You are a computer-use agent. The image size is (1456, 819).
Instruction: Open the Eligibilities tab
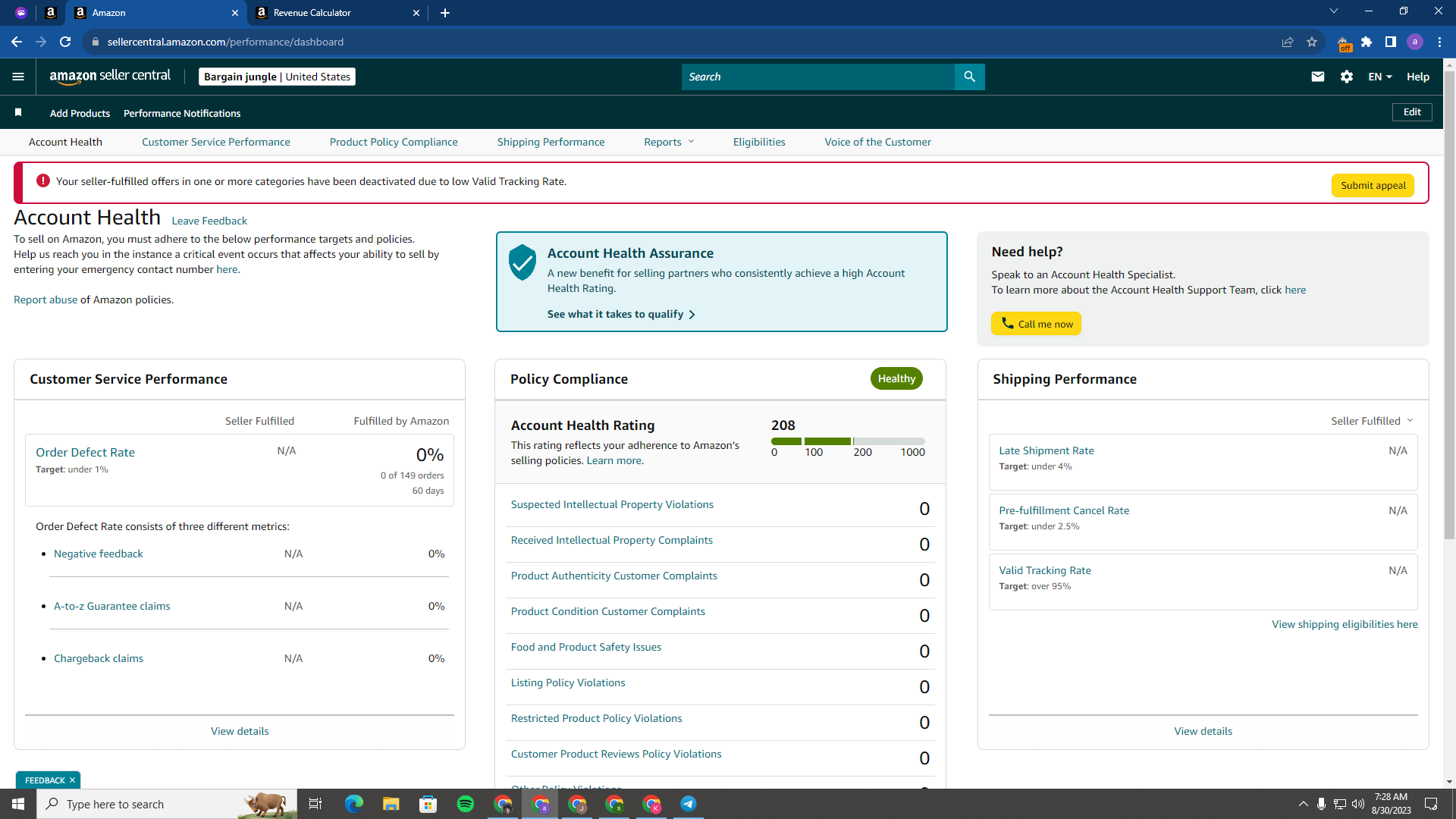point(759,142)
